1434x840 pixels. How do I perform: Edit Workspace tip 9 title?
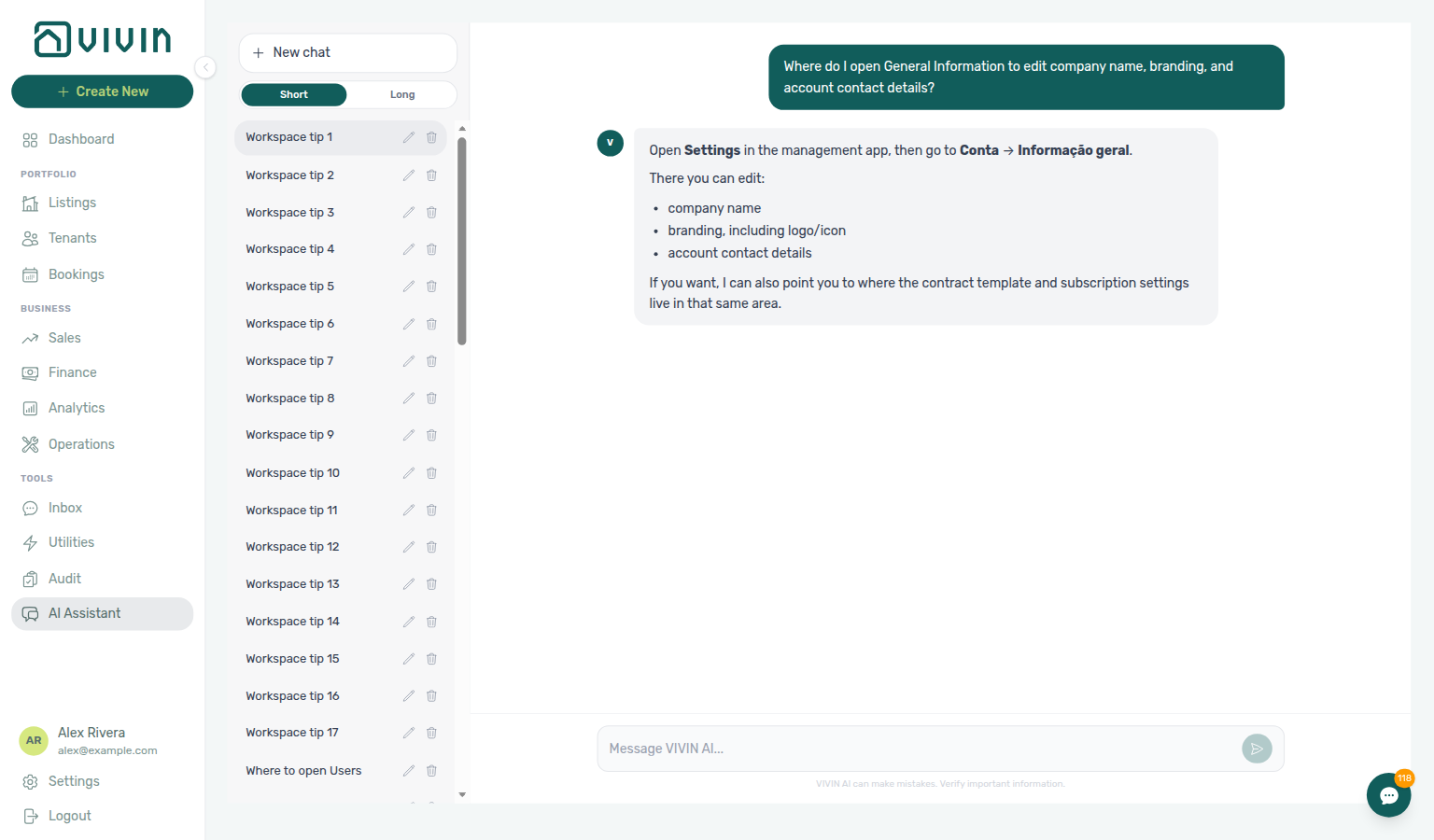point(408,435)
